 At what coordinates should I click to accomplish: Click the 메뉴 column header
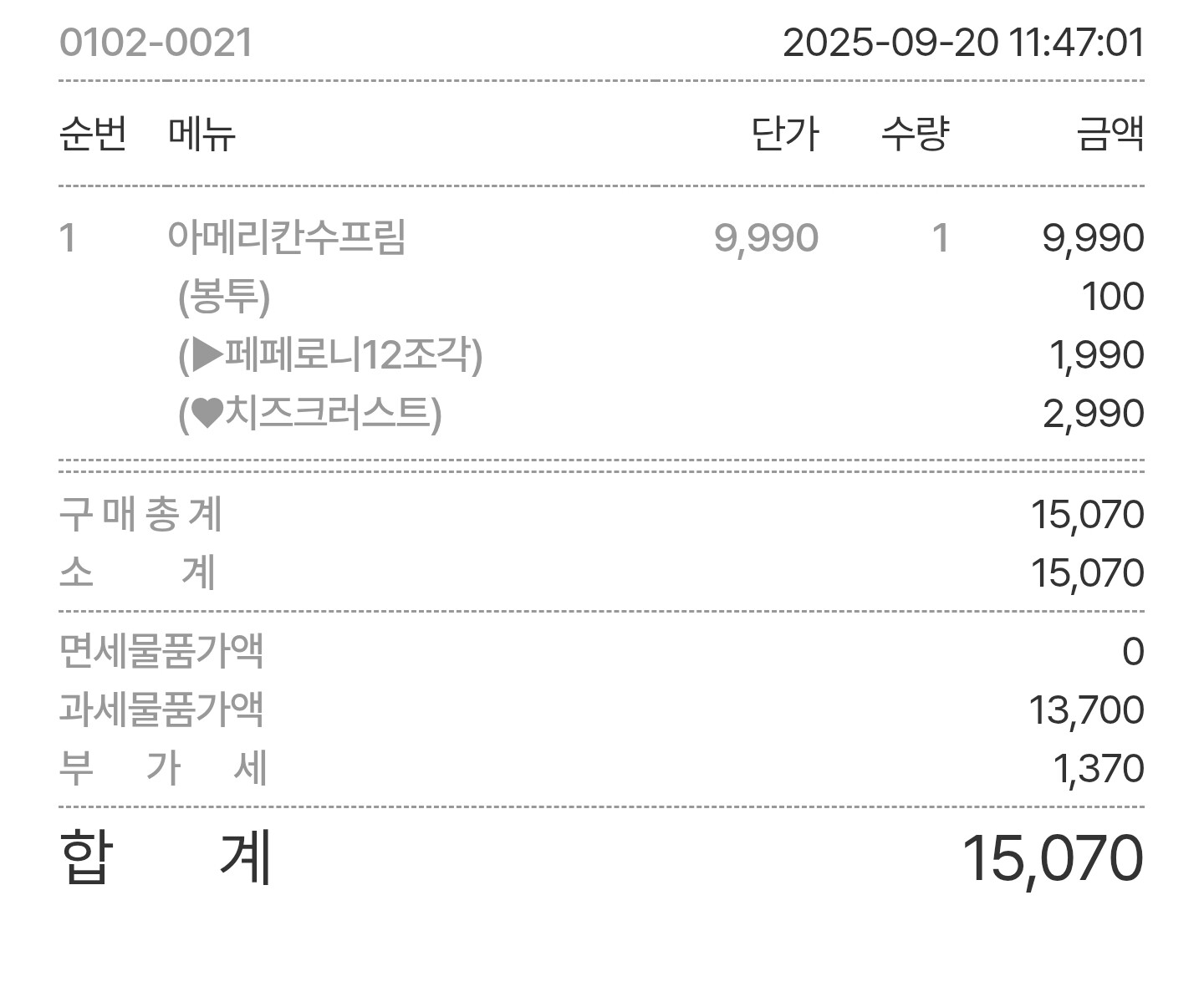(202, 134)
